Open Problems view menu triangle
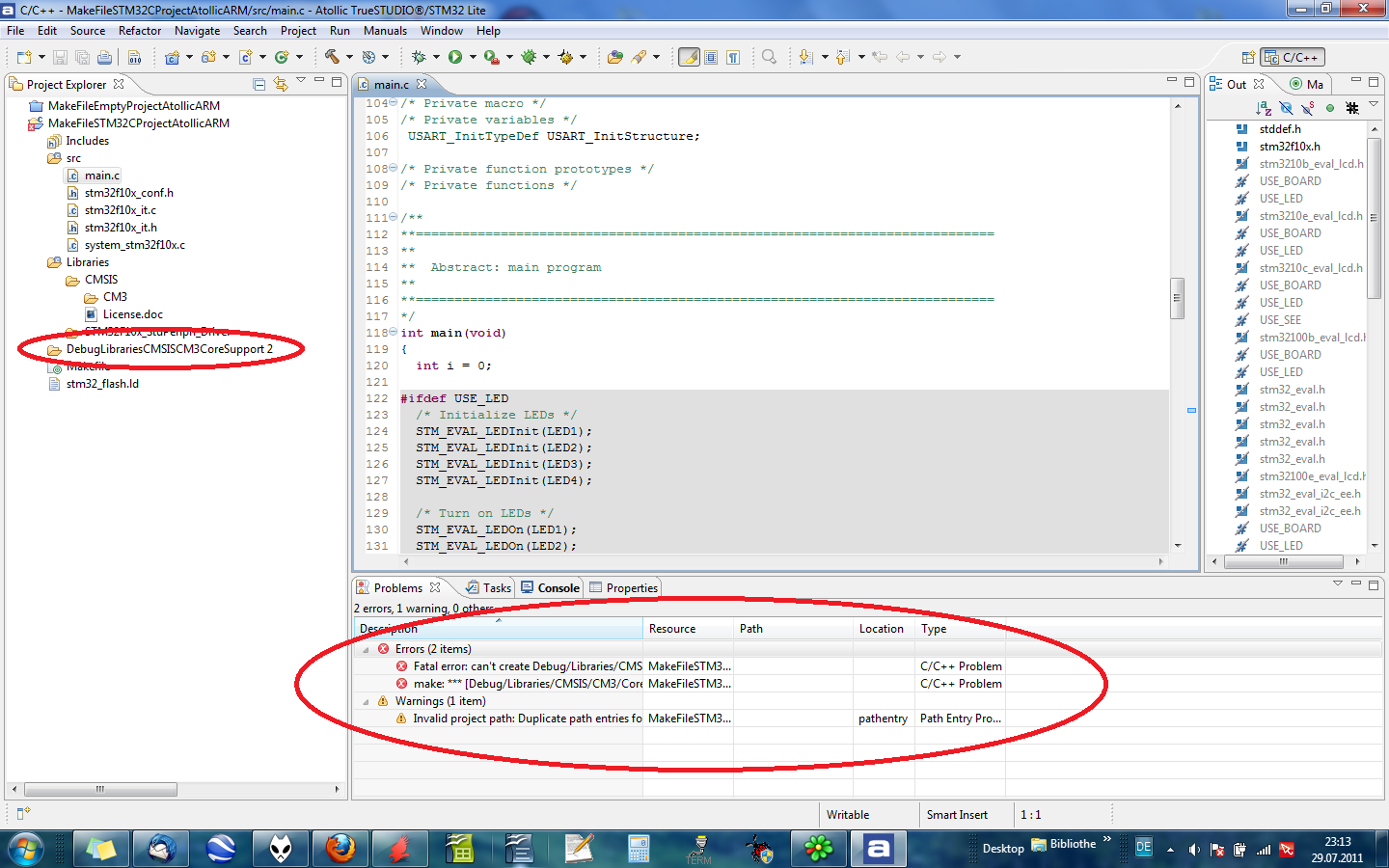Viewport: 1389px width, 868px height. tap(1338, 583)
